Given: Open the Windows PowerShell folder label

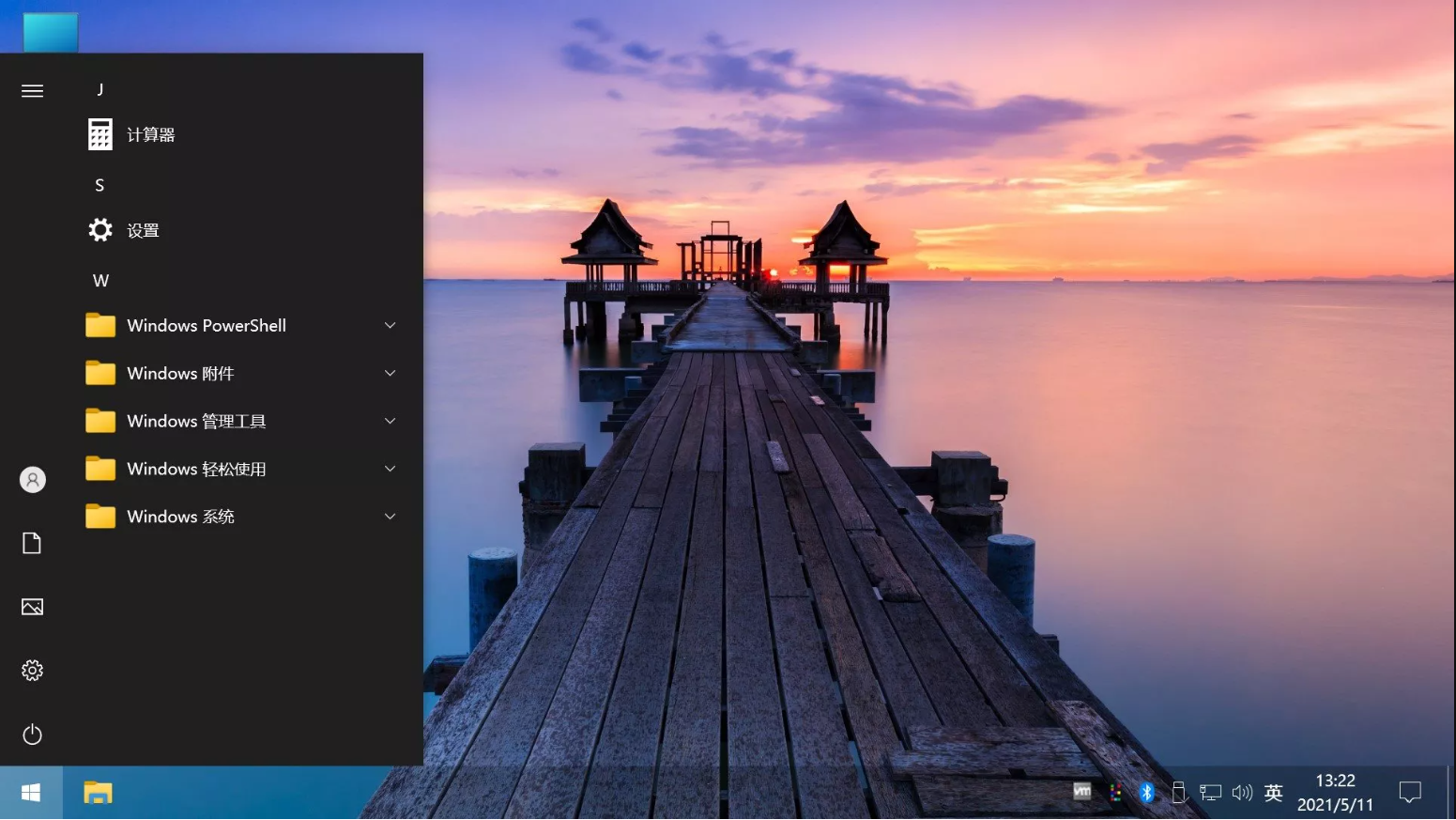Looking at the screenshot, I should tap(207, 325).
